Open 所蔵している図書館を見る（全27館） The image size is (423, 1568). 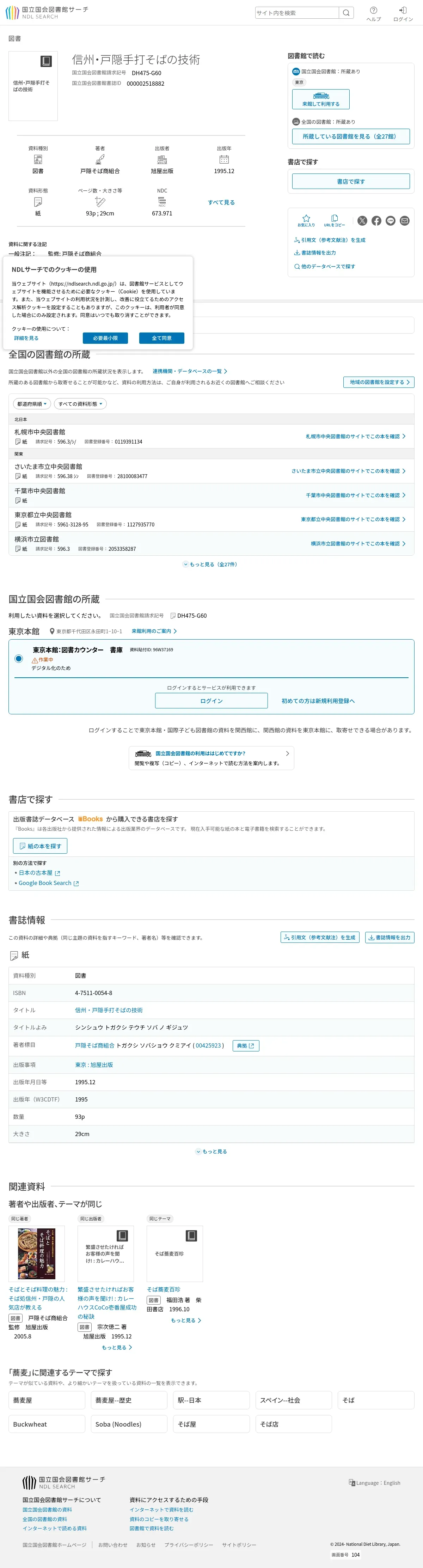point(351,136)
